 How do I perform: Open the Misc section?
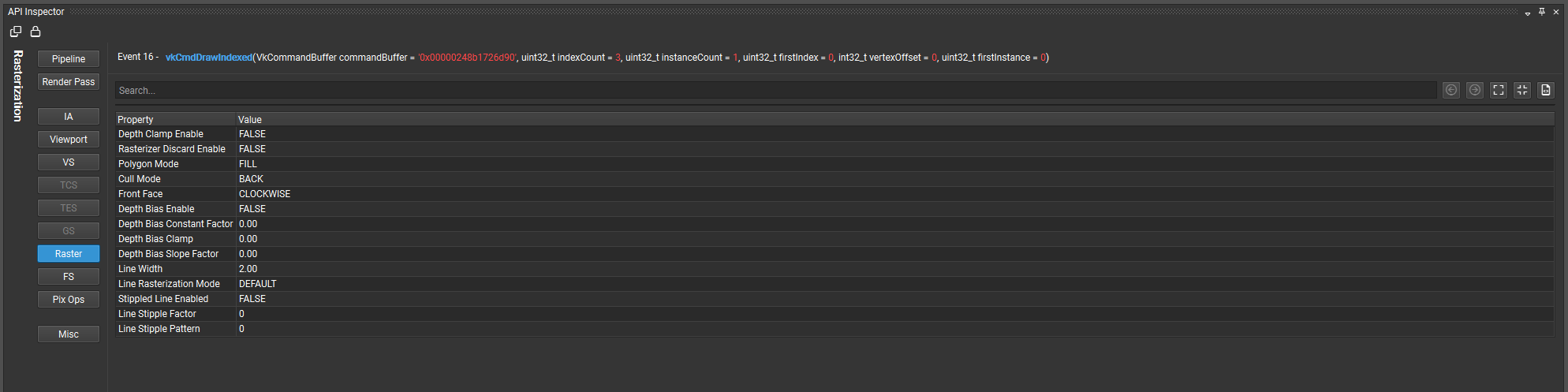pos(69,334)
